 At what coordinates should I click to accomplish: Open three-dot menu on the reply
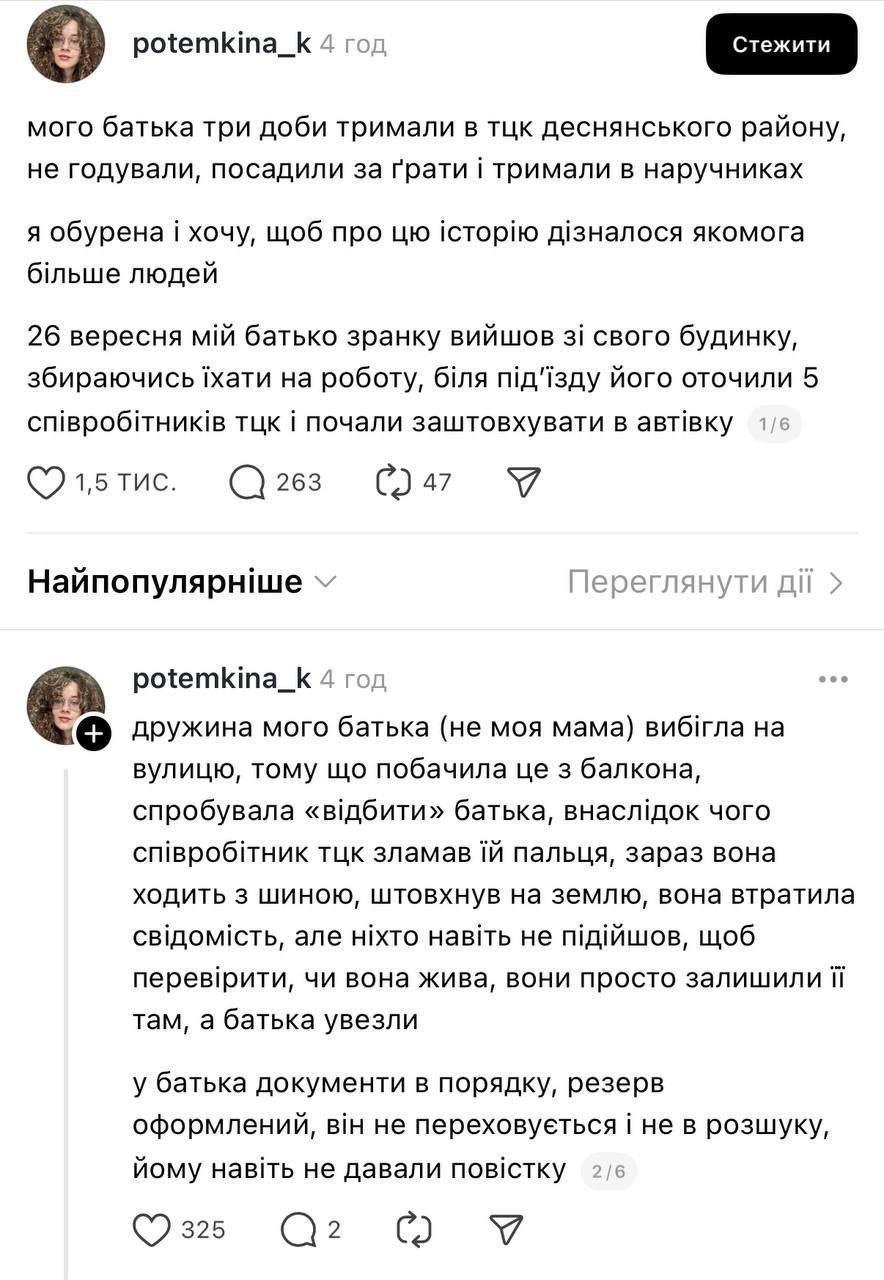(x=832, y=680)
